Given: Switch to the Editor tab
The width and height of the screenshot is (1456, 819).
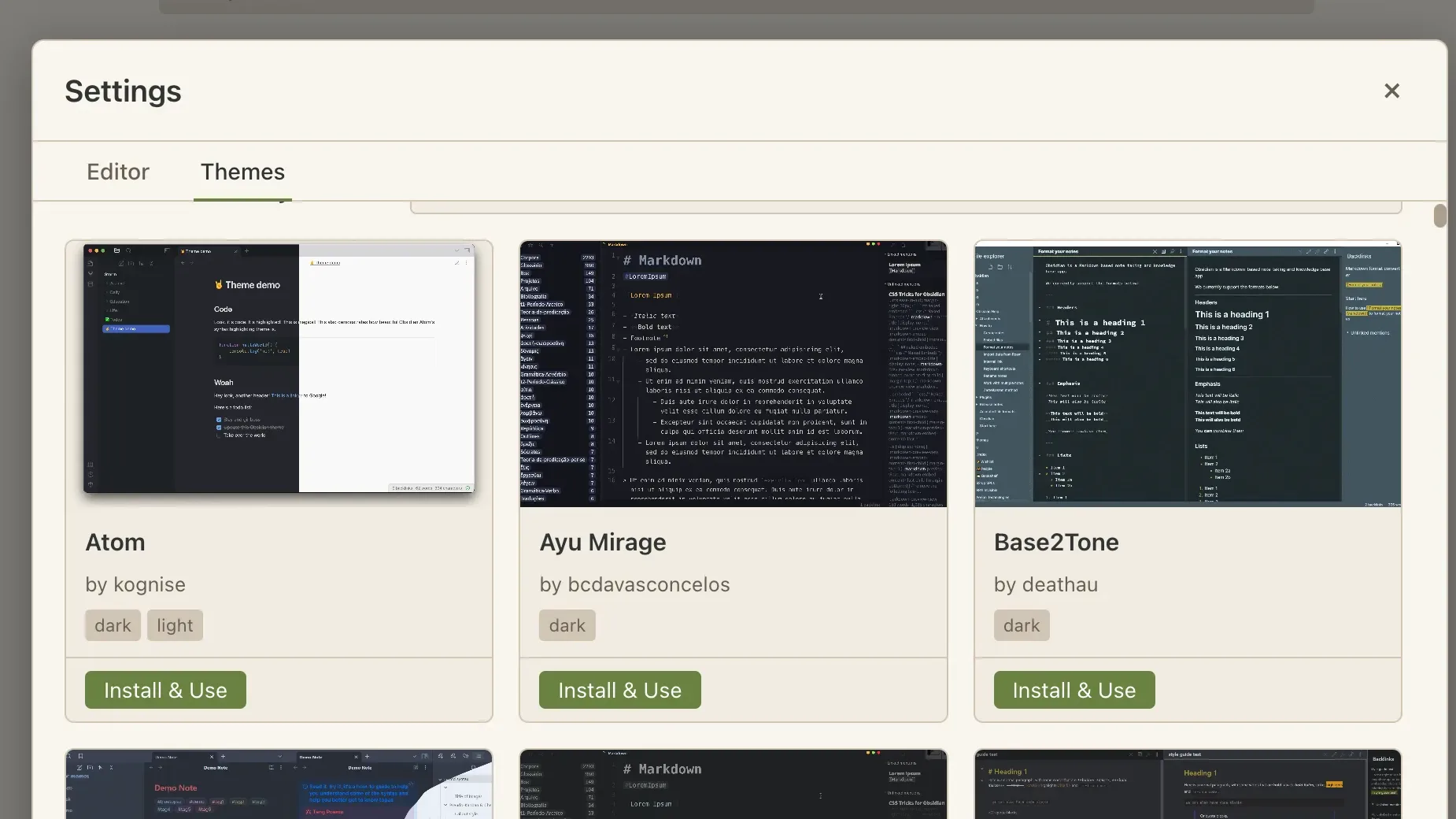Looking at the screenshot, I should 118,172.
